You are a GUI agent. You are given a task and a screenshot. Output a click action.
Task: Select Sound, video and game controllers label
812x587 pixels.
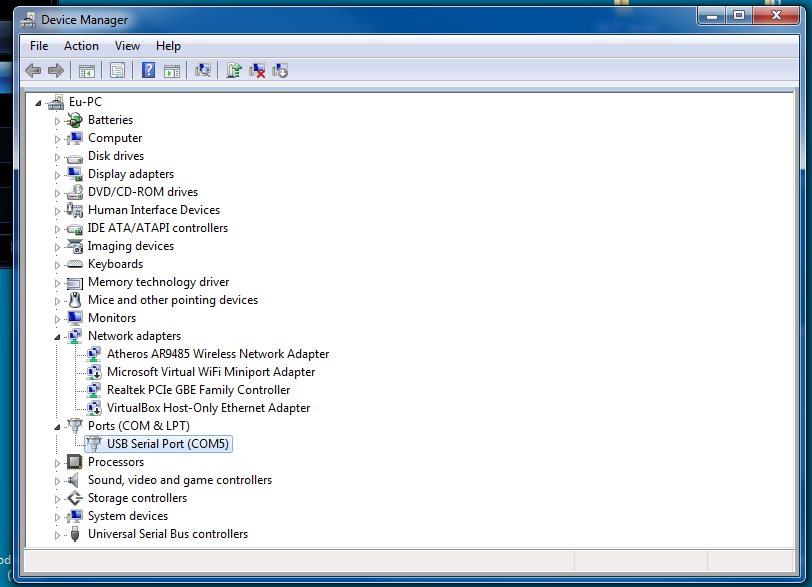coord(180,480)
